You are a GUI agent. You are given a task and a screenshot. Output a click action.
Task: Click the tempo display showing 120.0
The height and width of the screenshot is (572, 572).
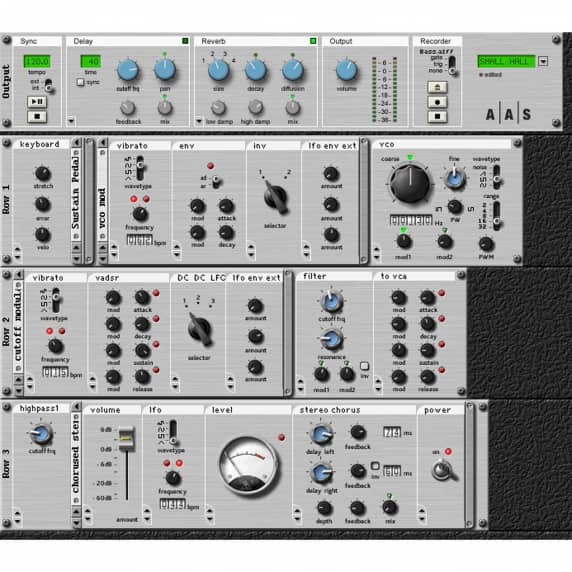click(x=36, y=61)
